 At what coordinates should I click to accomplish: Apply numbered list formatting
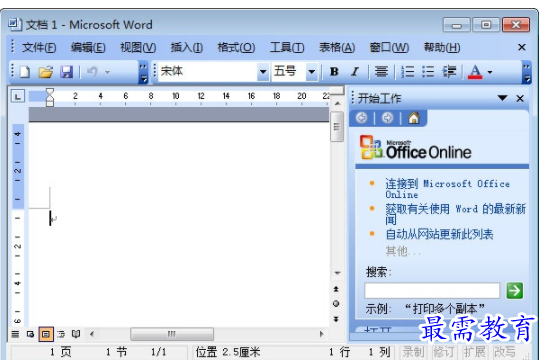(408, 72)
